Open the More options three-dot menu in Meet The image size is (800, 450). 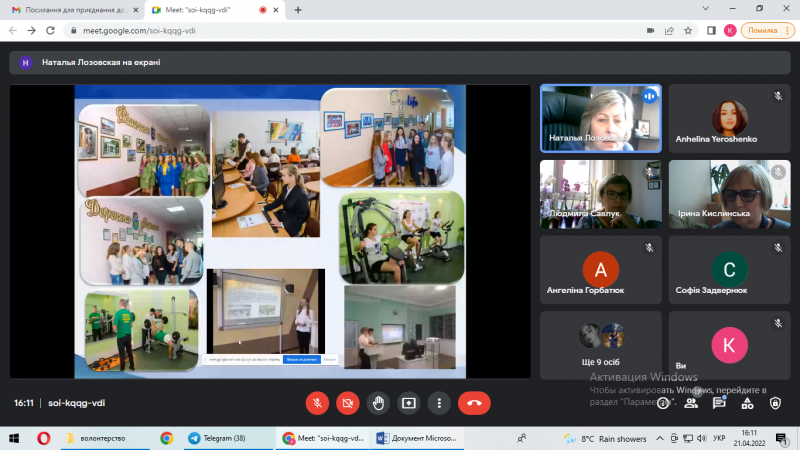[439, 403]
